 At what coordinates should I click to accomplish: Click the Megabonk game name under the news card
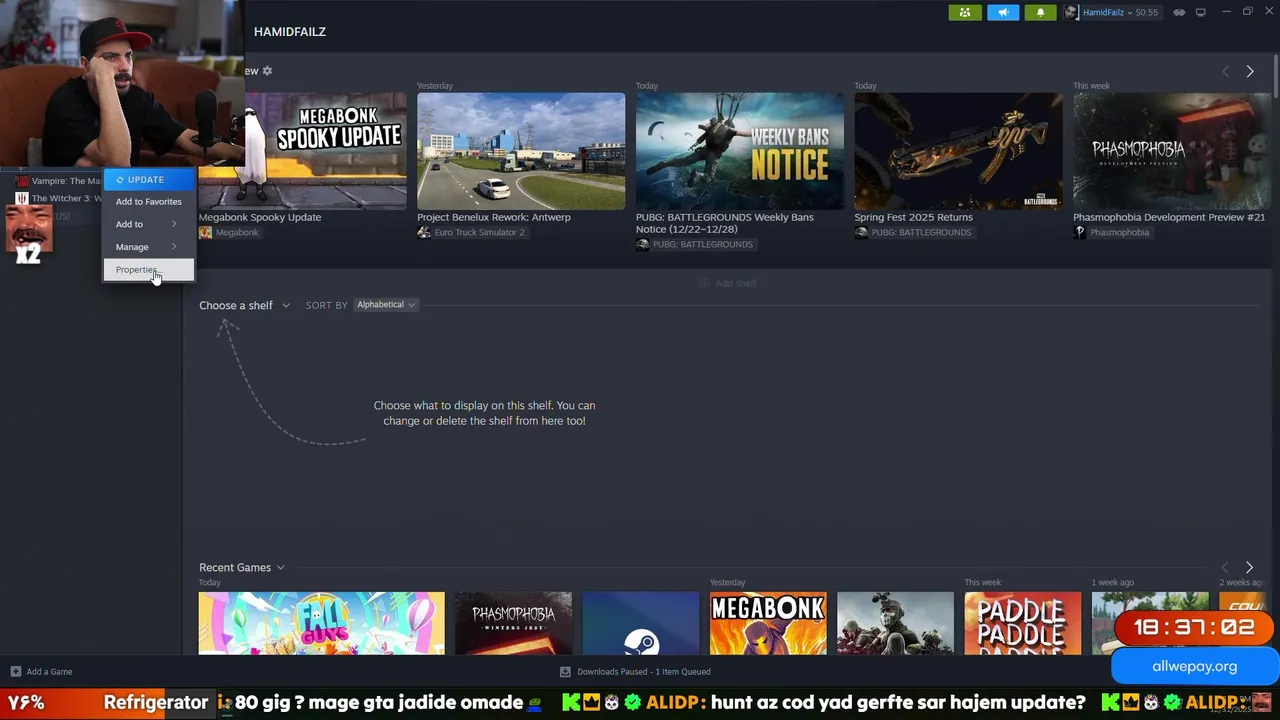[x=237, y=232]
